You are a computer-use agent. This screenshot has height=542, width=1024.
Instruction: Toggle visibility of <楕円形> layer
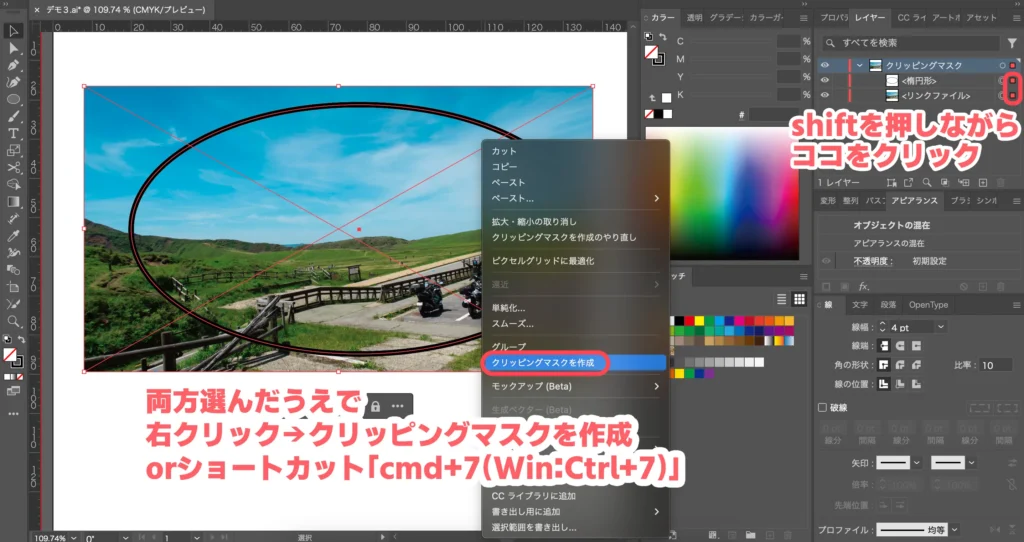pyautogui.click(x=825, y=81)
